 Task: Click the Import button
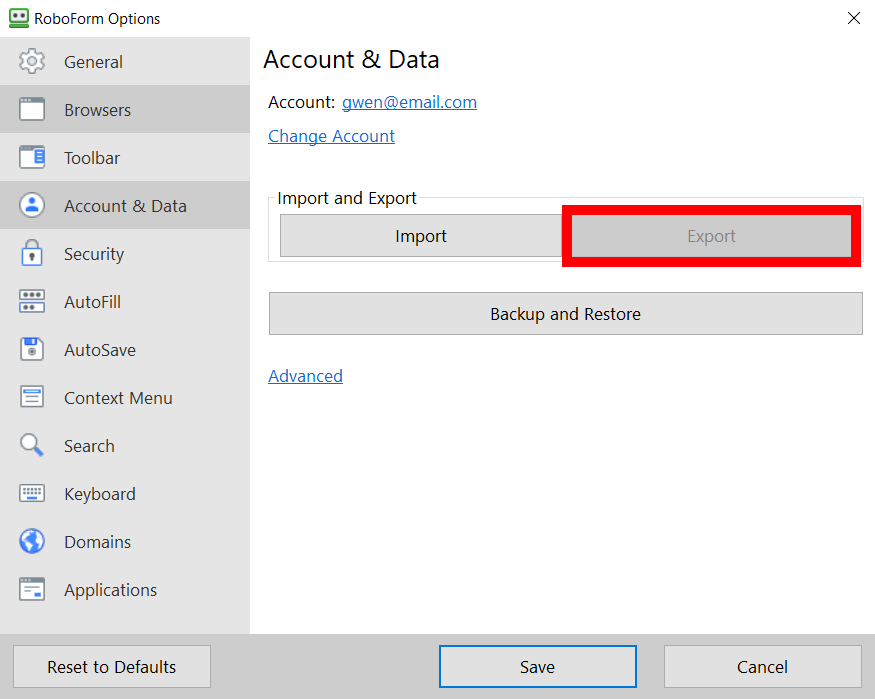click(x=421, y=236)
